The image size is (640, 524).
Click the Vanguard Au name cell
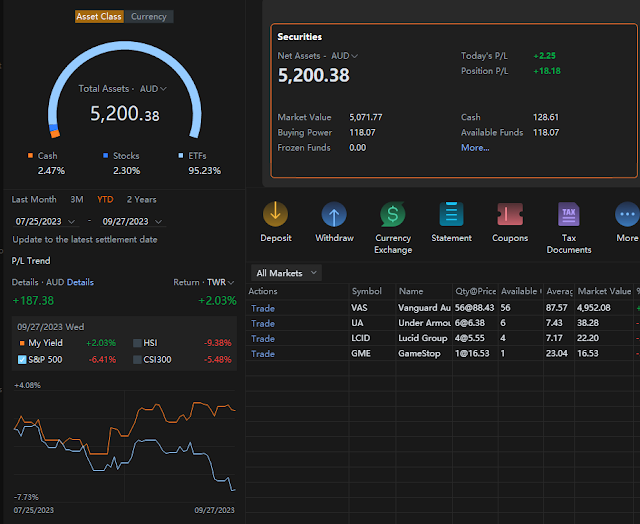424,308
